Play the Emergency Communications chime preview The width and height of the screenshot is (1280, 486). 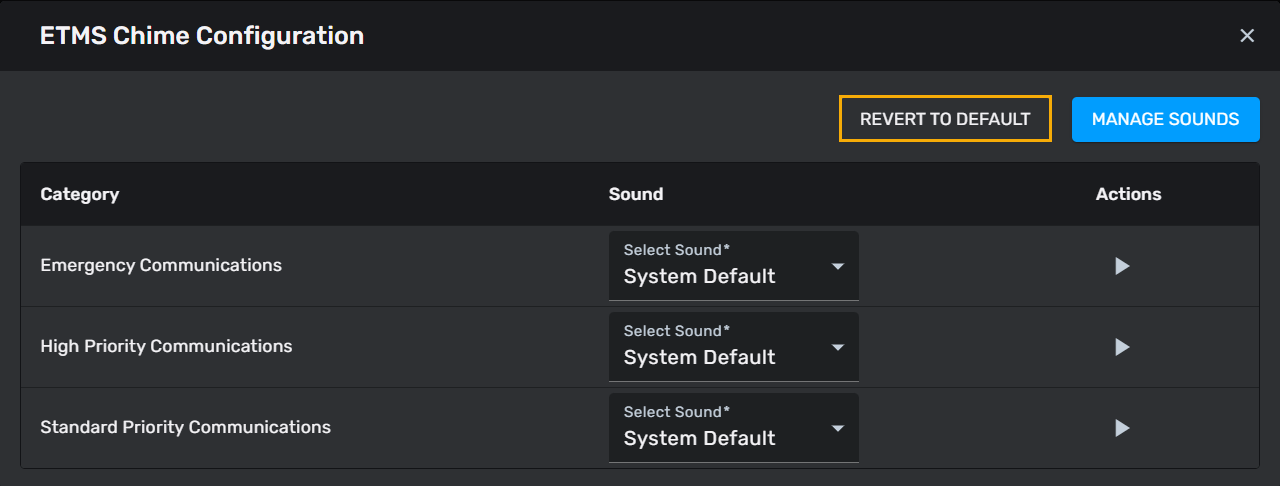click(x=1122, y=266)
